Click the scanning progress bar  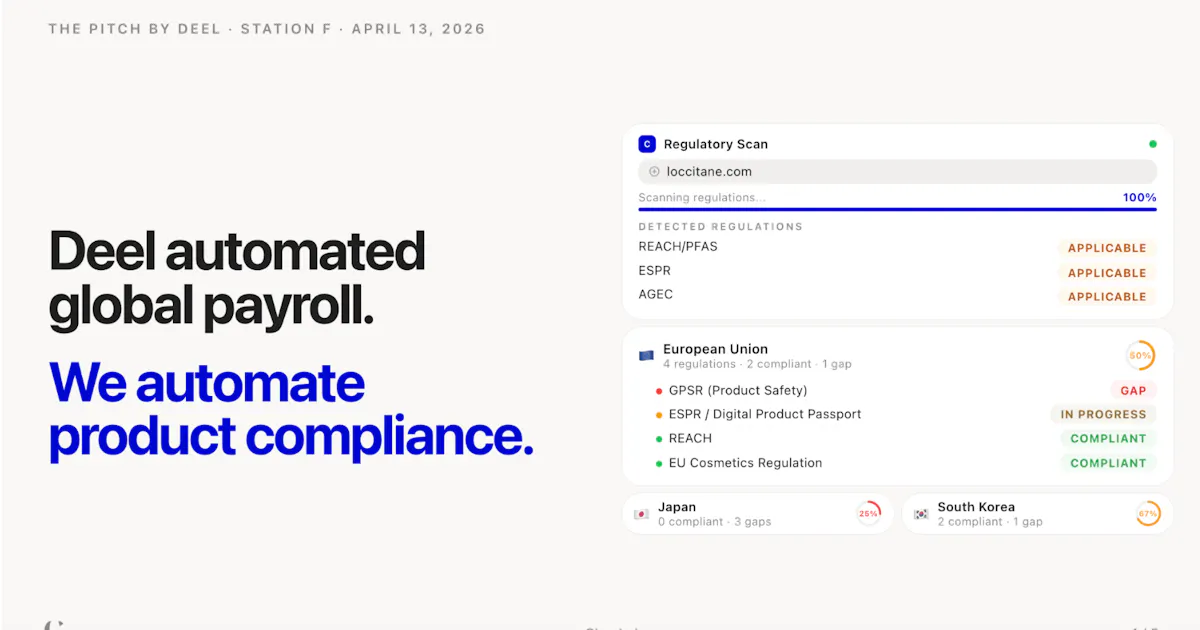pyautogui.click(x=898, y=209)
